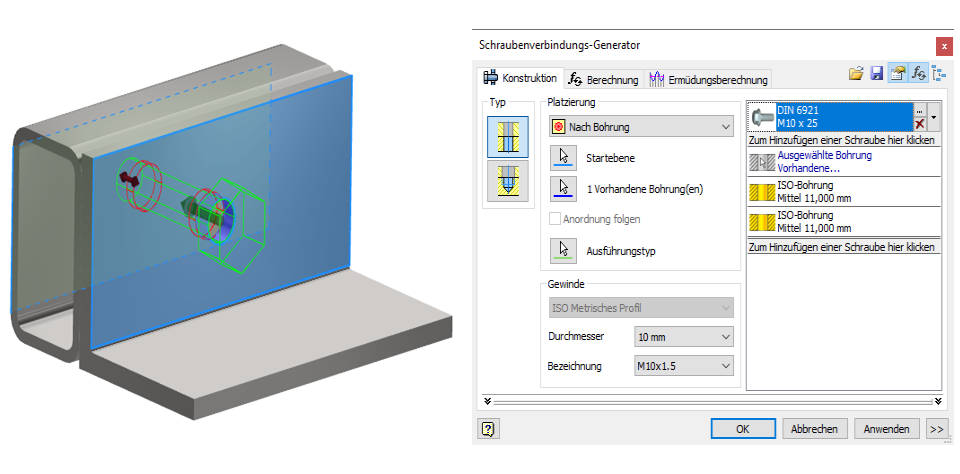Expand the dropdown arrow next to DIN 6921

[934, 117]
